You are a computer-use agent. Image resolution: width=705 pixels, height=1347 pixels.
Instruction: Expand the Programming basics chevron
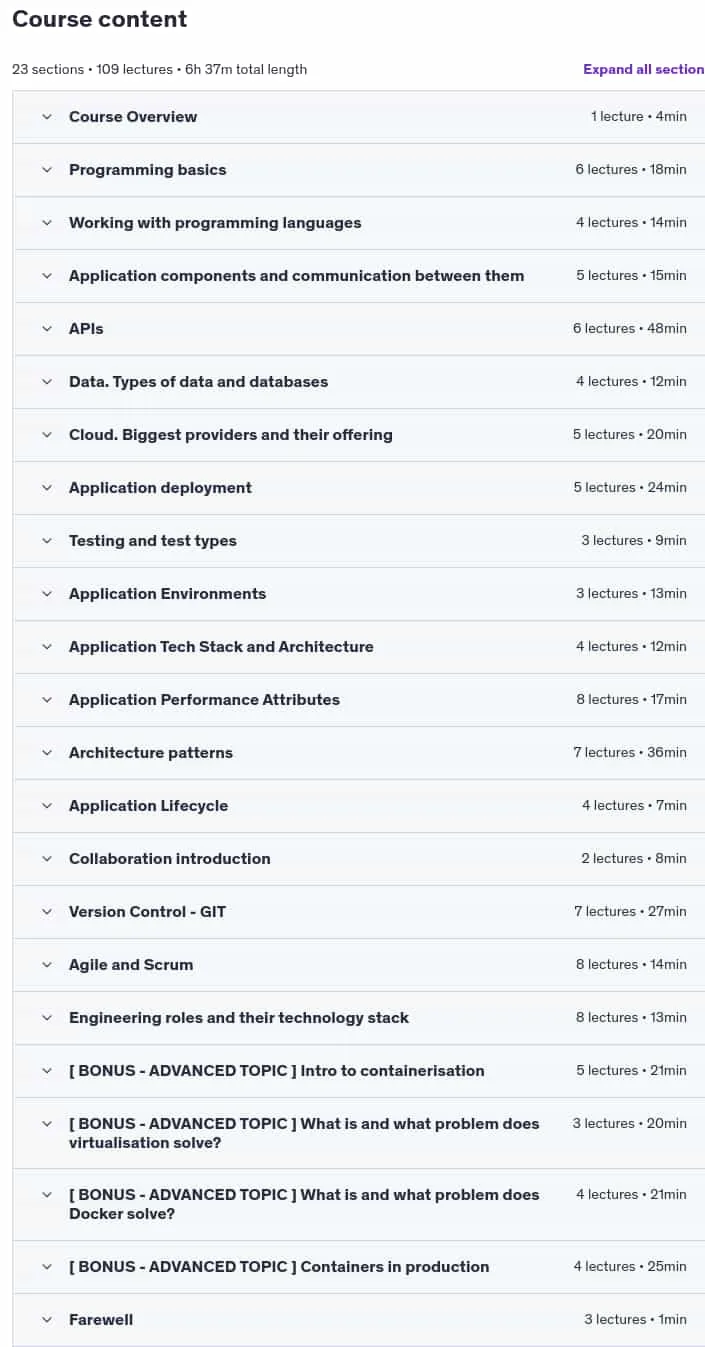(46, 170)
